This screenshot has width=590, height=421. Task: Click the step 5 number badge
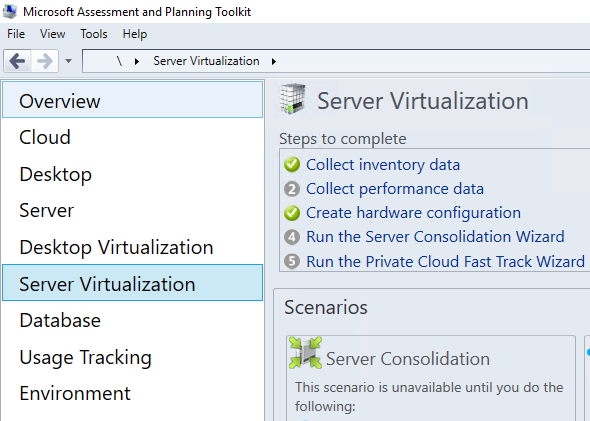[292, 261]
